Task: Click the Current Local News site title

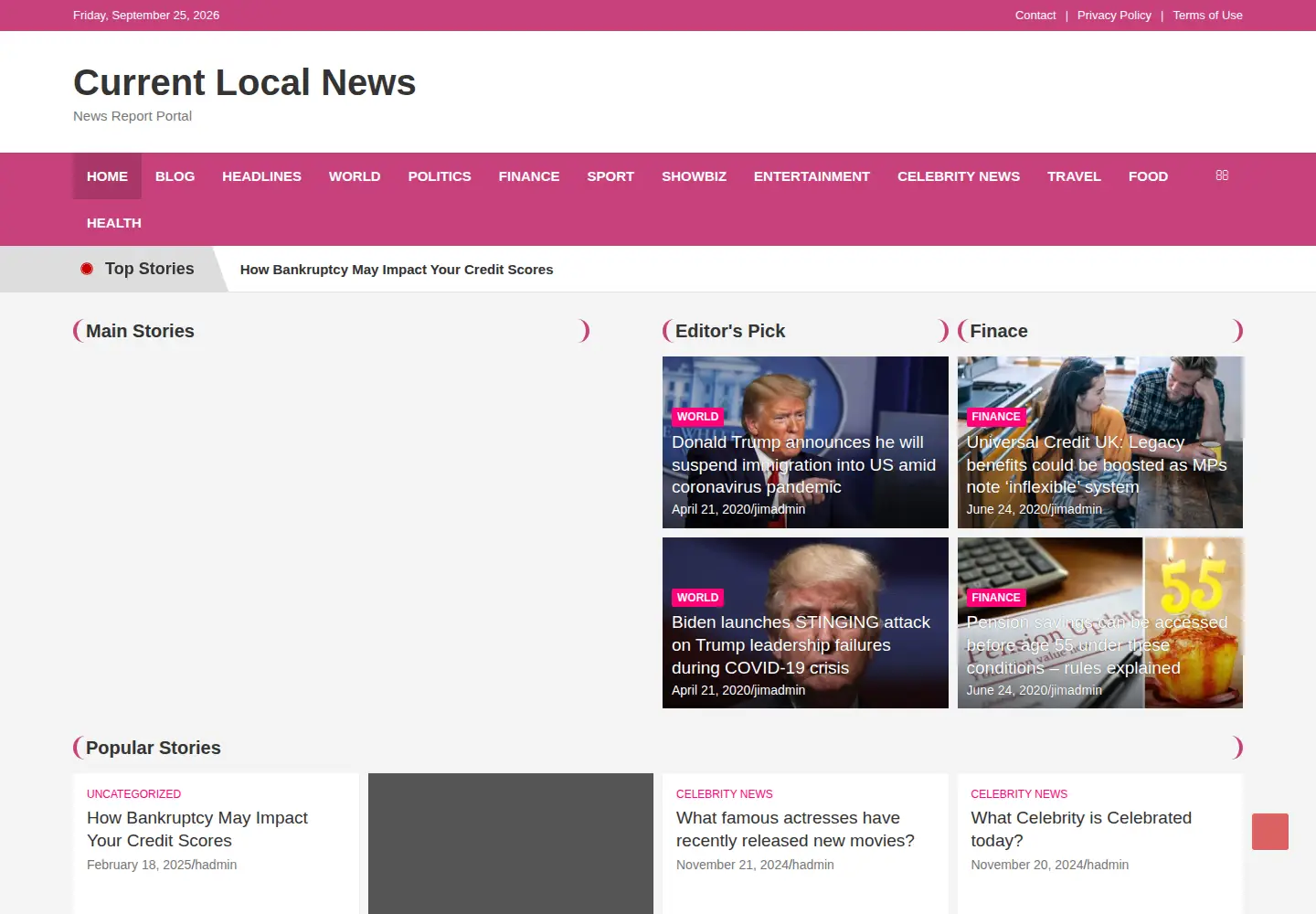Action: click(x=245, y=82)
